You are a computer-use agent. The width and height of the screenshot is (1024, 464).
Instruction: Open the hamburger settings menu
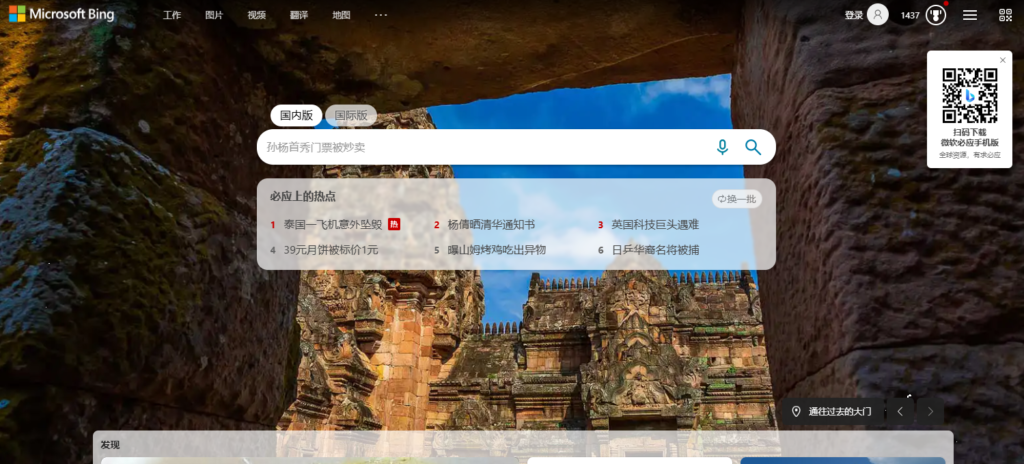click(970, 15)
